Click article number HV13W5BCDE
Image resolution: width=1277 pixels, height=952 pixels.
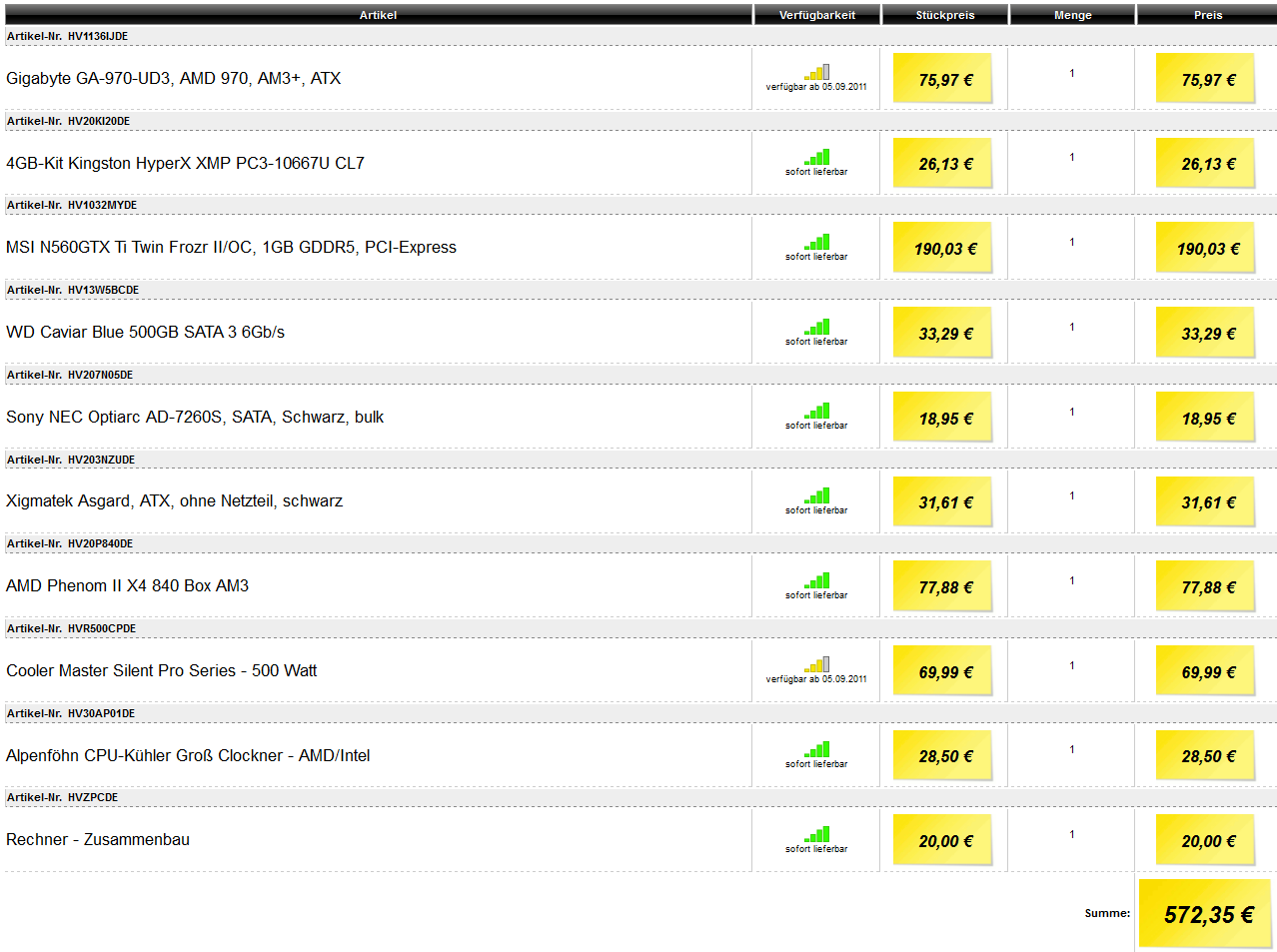pos(104,290)
